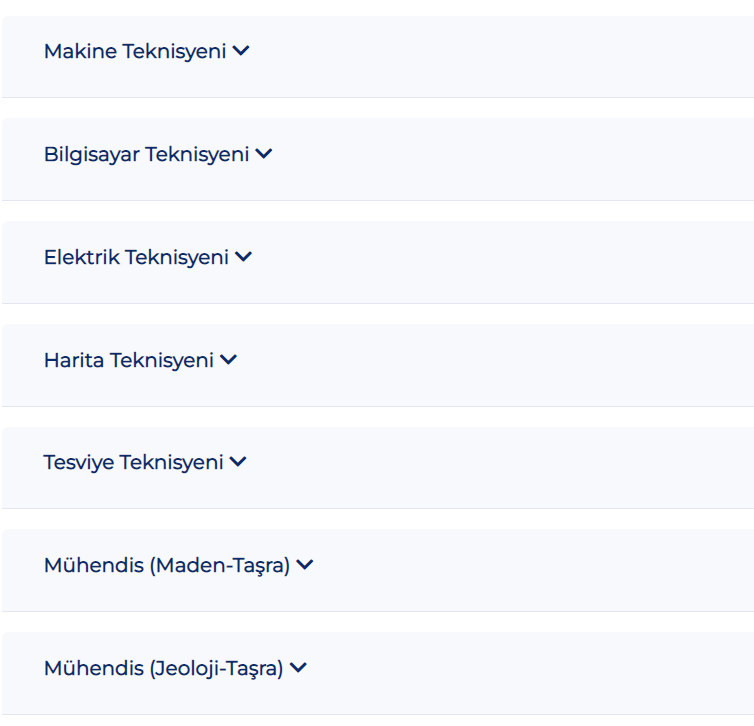Open the Mühendis (Jeoloji-Taşra) heading text
Viewport: 754px width, 726px height.
(x=163, y=668)
